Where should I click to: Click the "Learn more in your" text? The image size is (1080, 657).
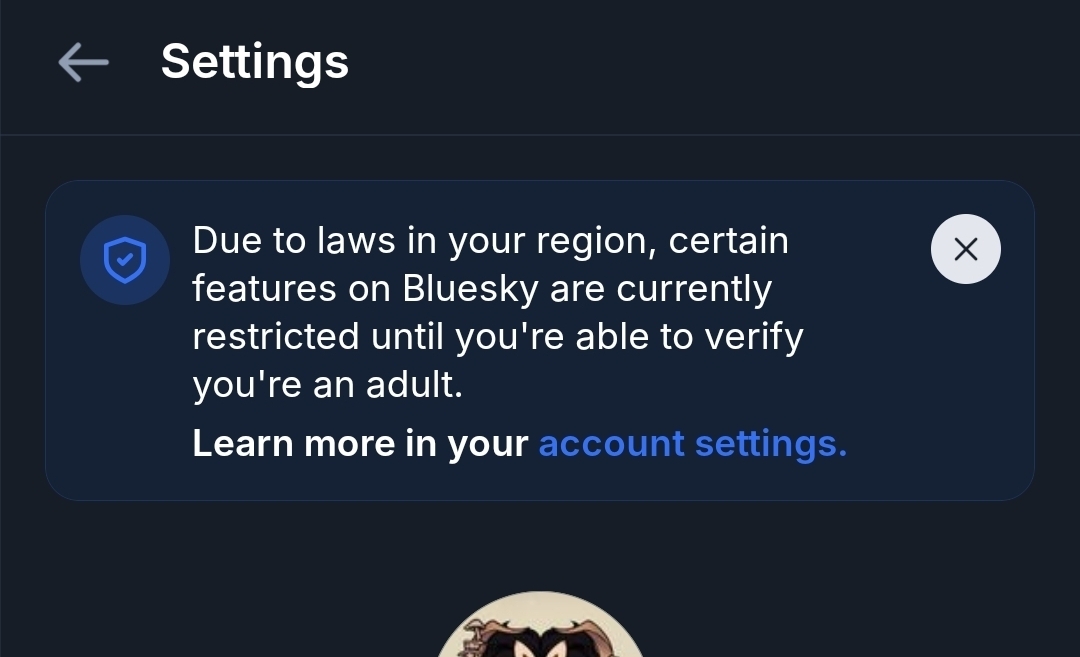360,443
